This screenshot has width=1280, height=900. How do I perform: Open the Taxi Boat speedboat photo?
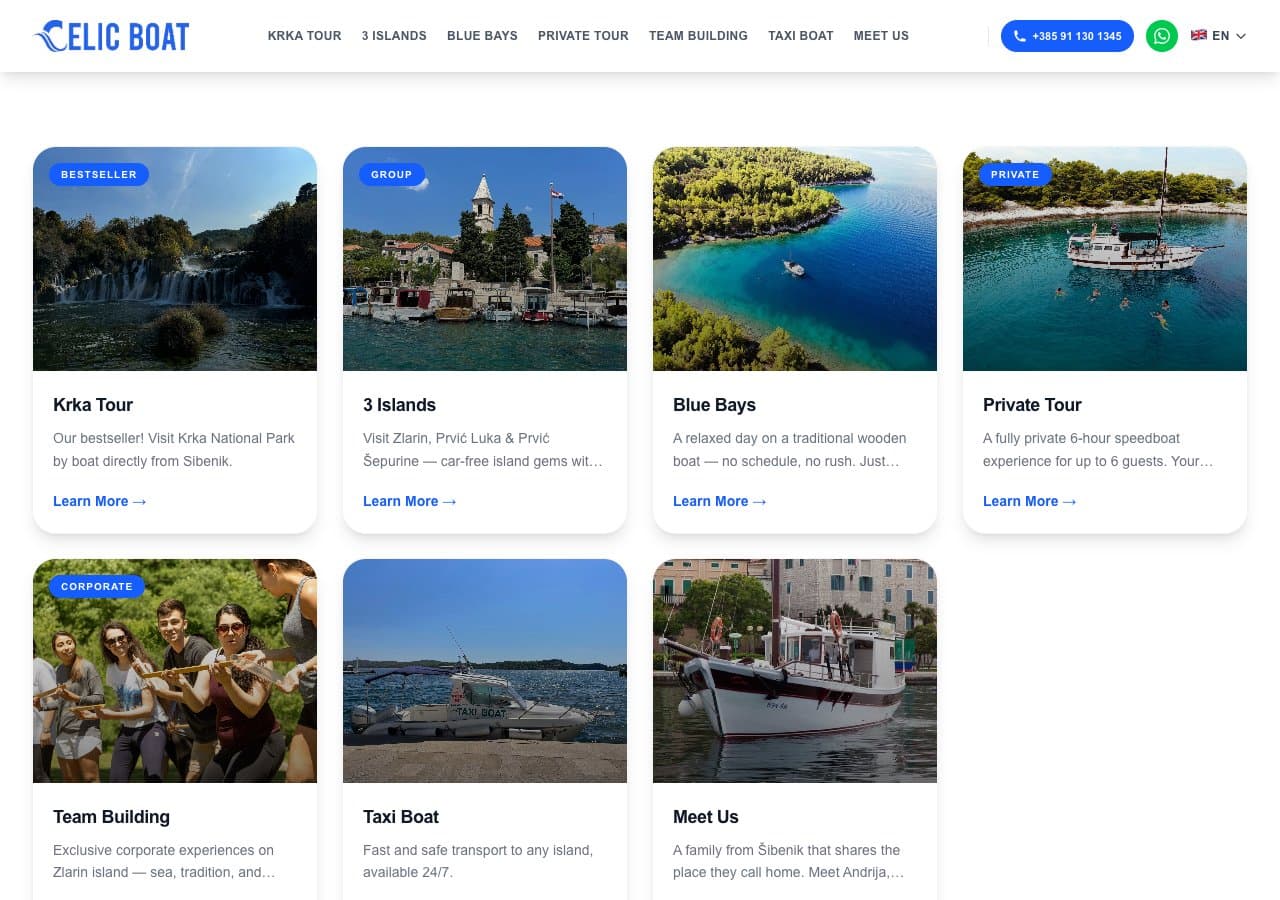pos(485,671)
